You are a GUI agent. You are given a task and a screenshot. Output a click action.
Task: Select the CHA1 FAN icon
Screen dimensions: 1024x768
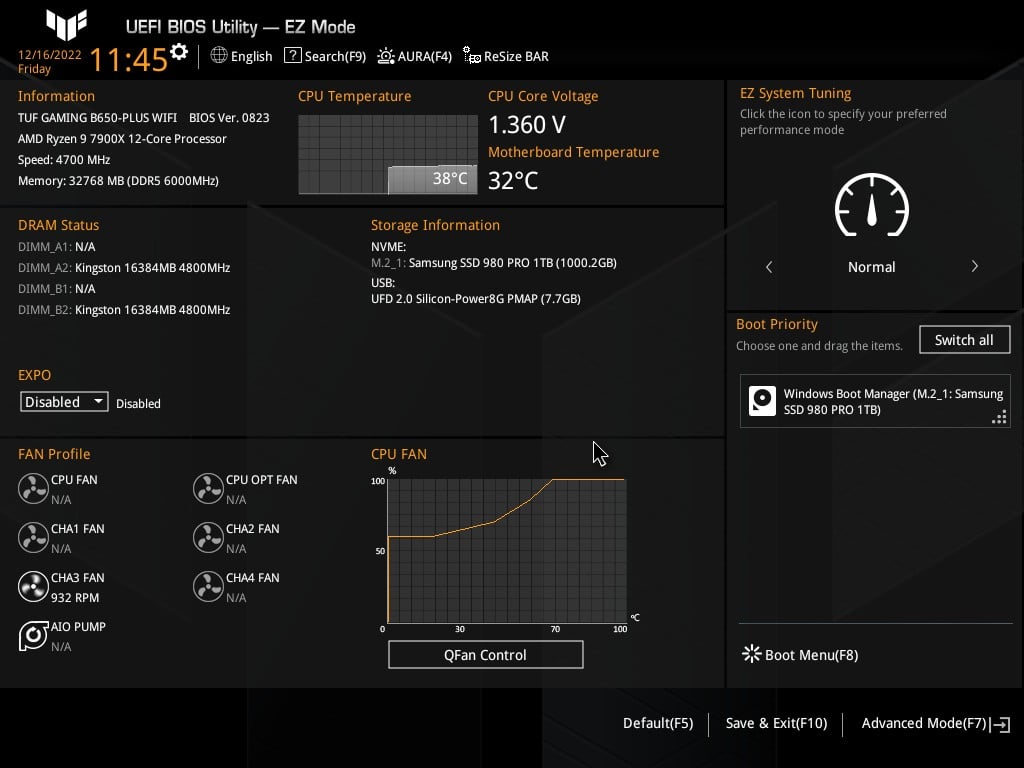33,537
